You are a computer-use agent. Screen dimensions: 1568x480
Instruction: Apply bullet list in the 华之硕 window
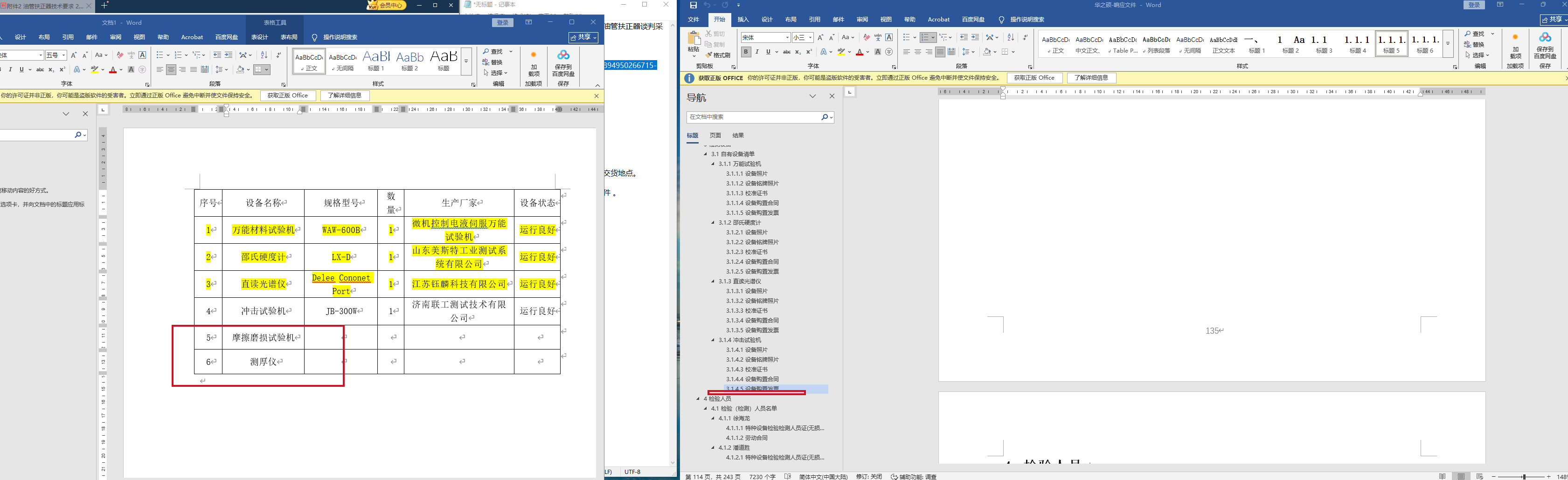point(906,37)
